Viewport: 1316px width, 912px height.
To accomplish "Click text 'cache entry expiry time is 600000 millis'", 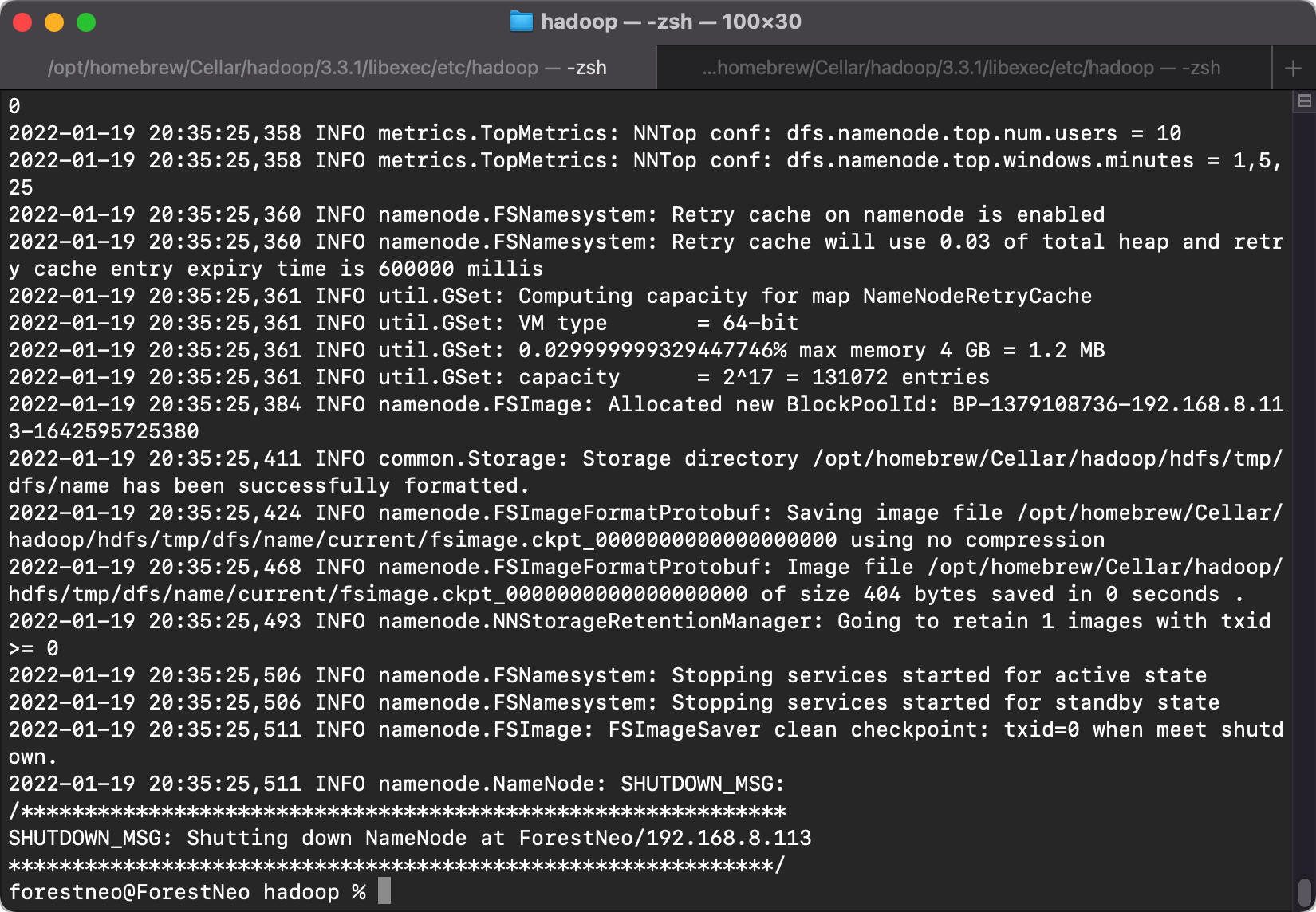I will pyautogui.click(x=289, y=269).
